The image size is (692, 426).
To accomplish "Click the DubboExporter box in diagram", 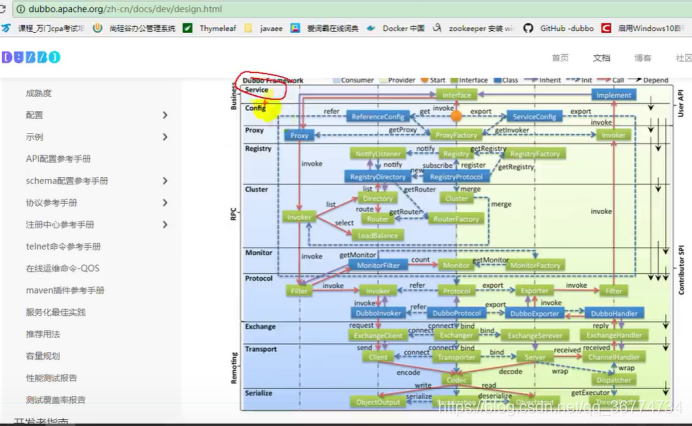I will [534, 313].
